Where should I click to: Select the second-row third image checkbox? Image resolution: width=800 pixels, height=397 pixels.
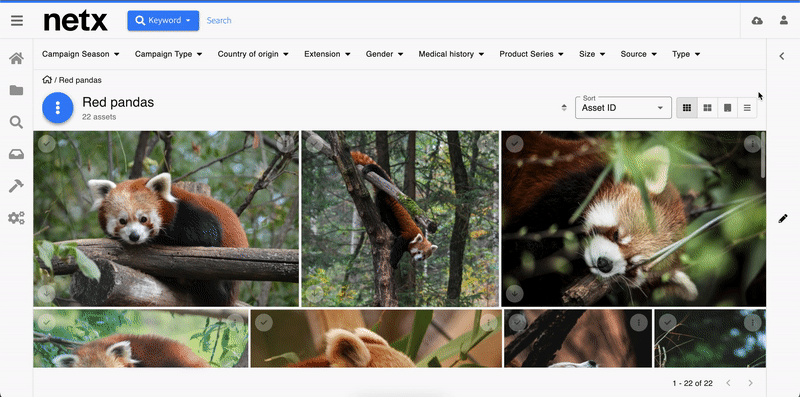pyautogui.click(x=518, y=322)
